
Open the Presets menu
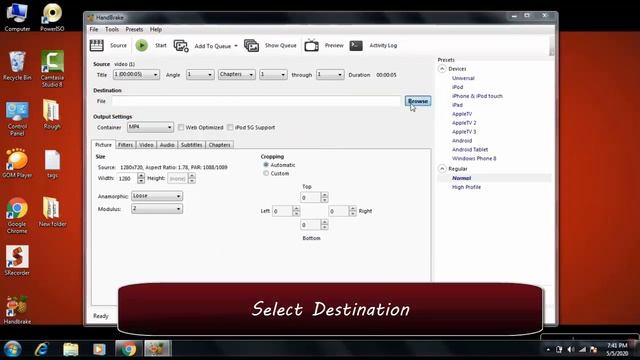(134, 29)
